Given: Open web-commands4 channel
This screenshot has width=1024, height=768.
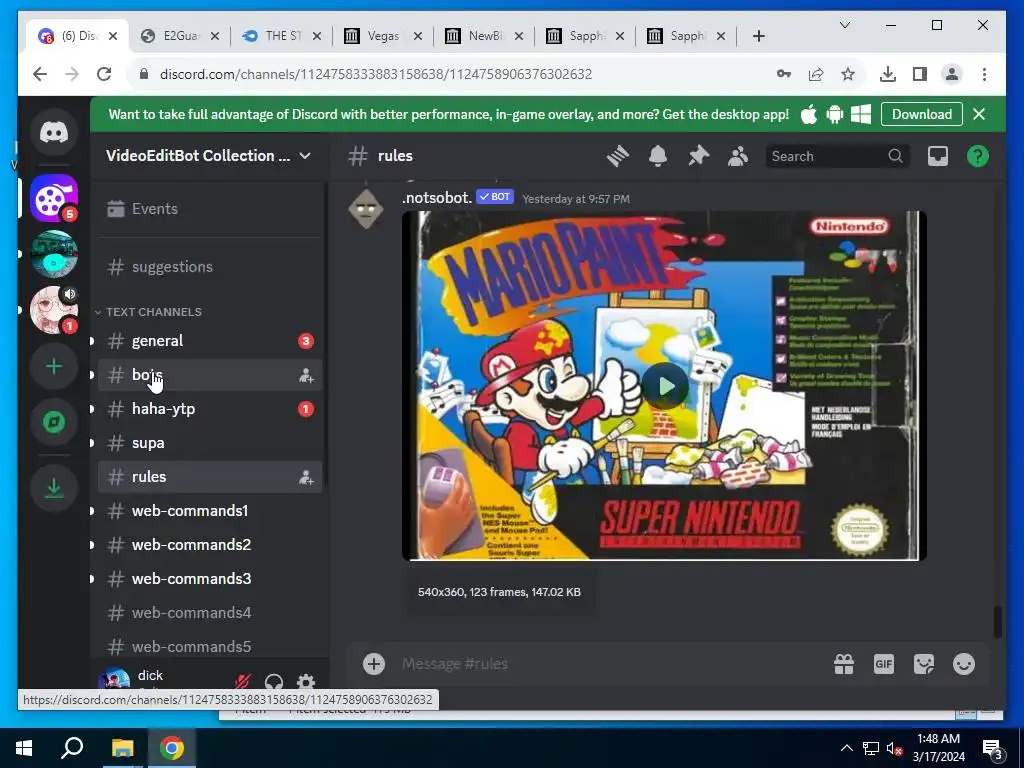Looking at the screenshot, I should pyautogui.click(x=209, y=613).
